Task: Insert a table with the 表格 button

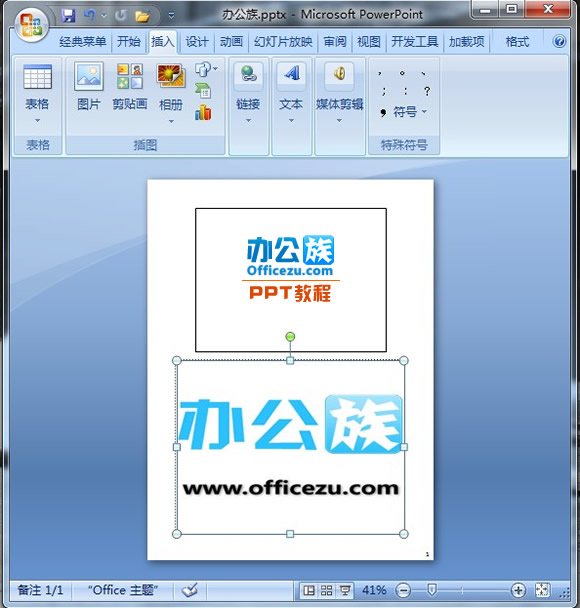Action: click(37, 93)
